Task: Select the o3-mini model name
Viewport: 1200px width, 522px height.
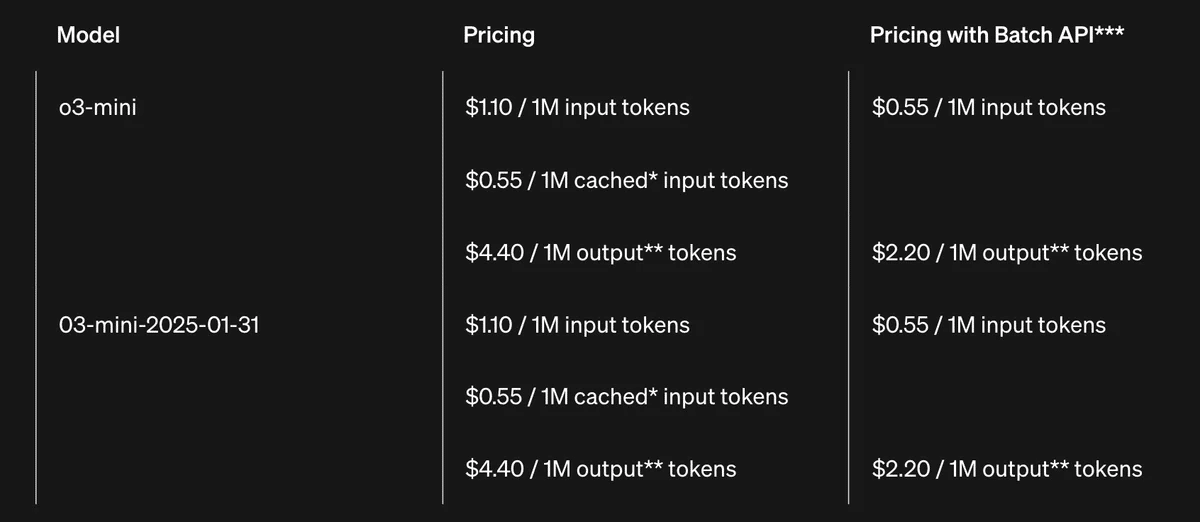Action: coord(98,107)
